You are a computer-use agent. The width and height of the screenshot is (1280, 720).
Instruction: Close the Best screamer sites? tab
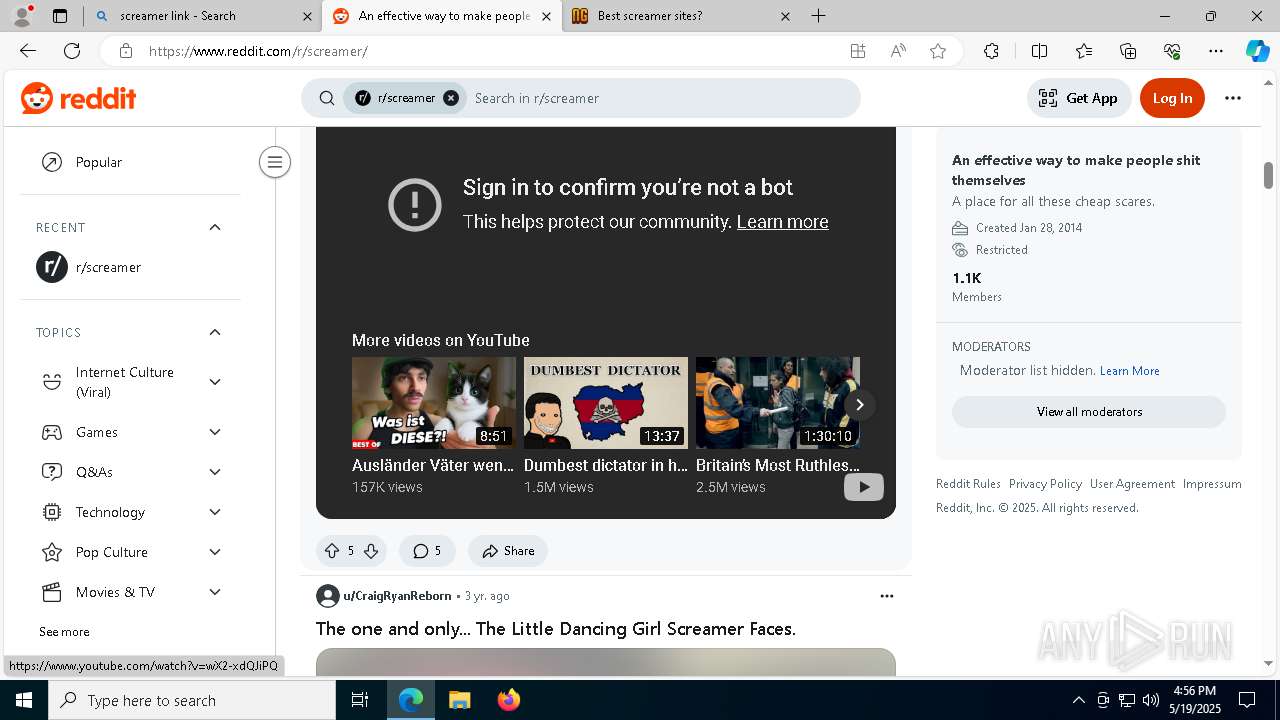point(785,16)
